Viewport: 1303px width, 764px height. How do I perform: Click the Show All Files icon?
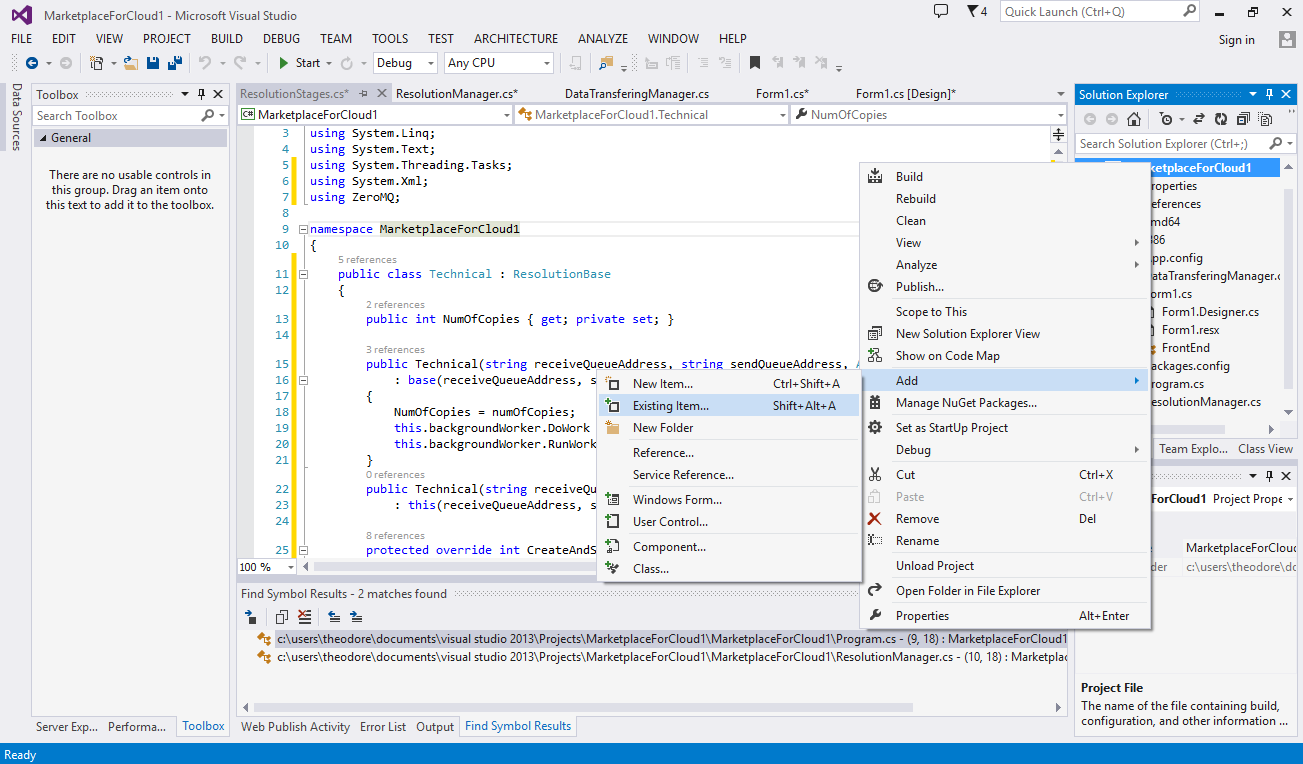point(1263,119)
